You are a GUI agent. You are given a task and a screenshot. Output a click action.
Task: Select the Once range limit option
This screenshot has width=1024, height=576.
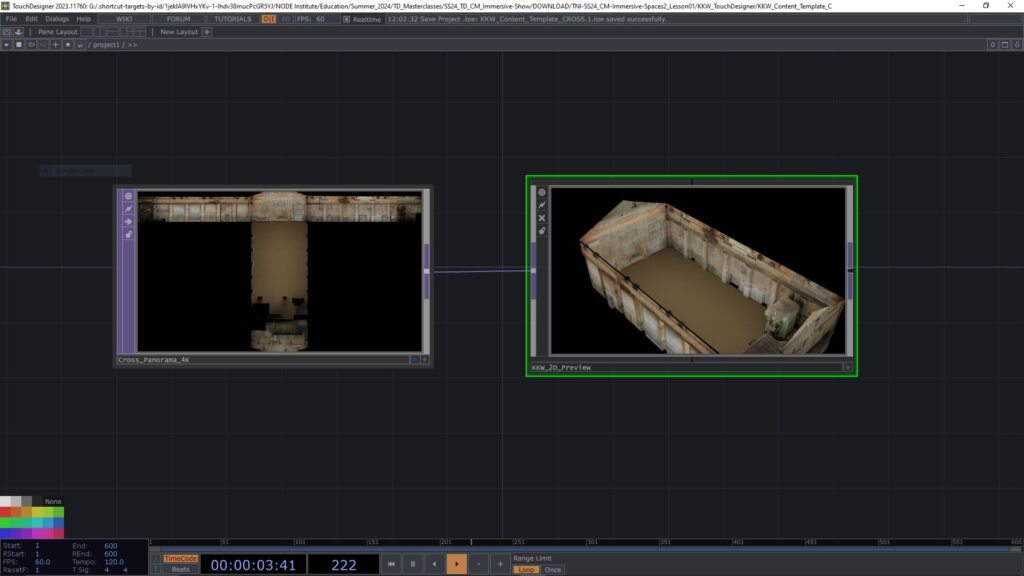pos(552,570)
